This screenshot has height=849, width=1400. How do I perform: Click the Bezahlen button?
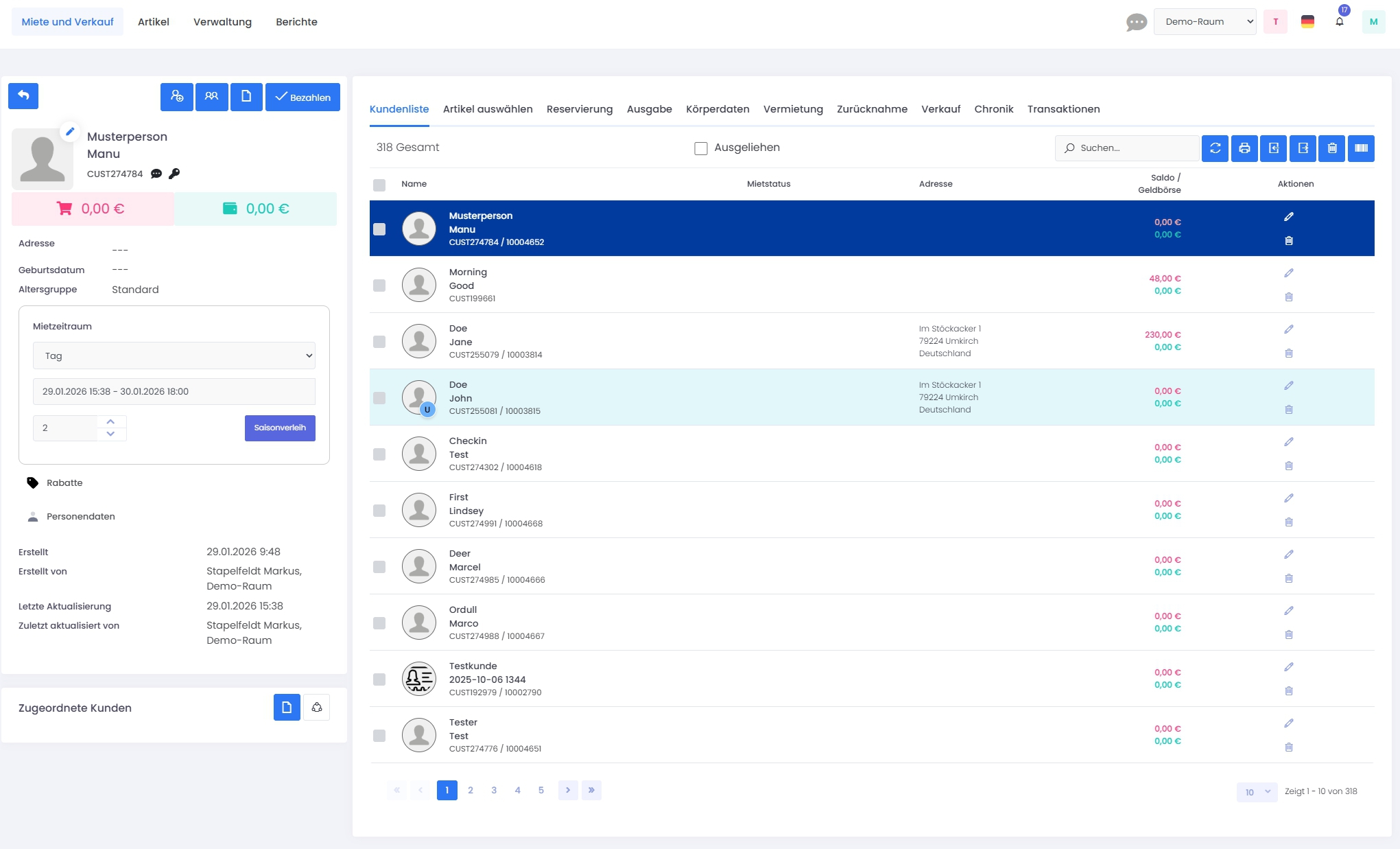[302, 97]
